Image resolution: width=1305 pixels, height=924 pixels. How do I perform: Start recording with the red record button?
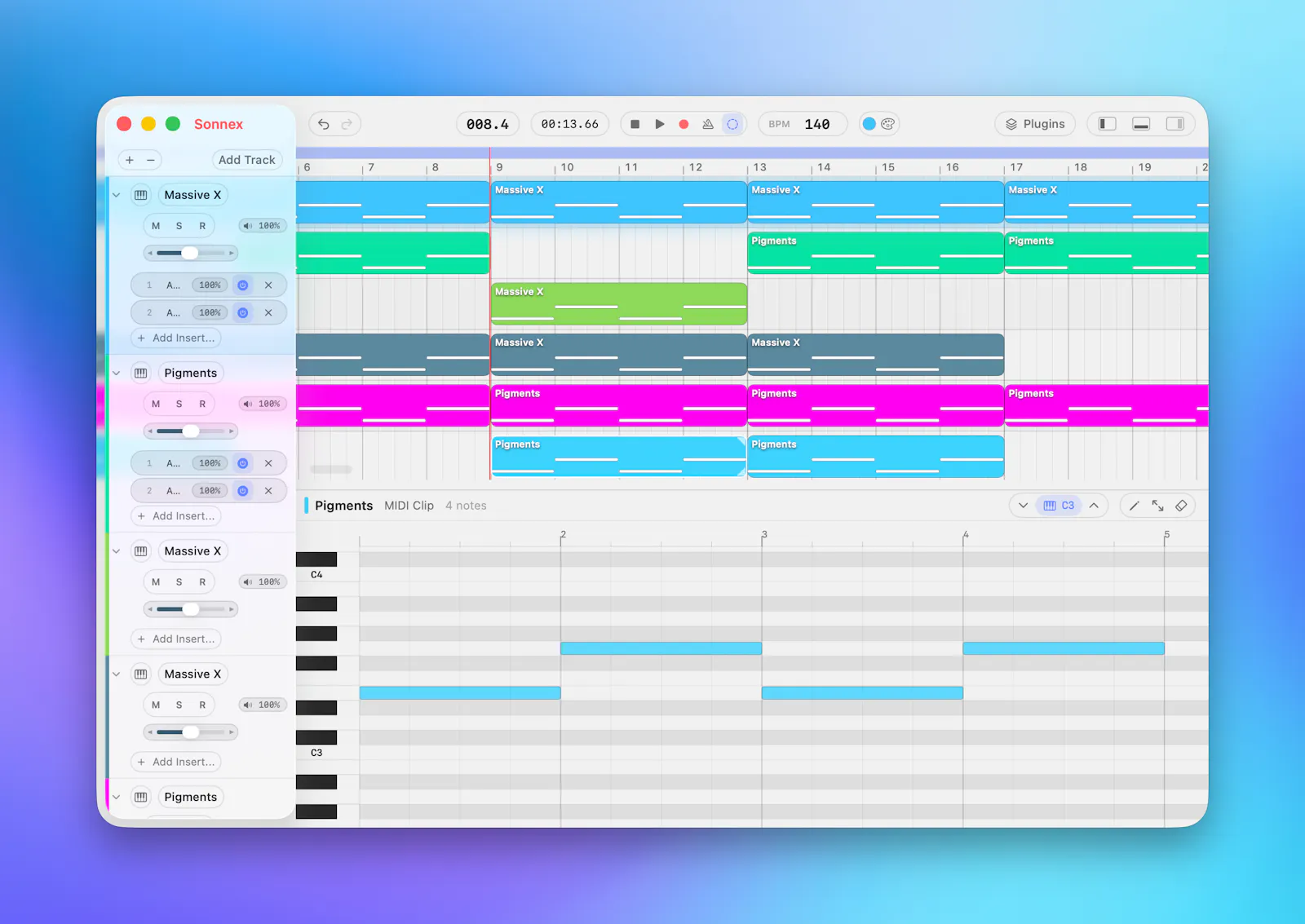point(683,124)
